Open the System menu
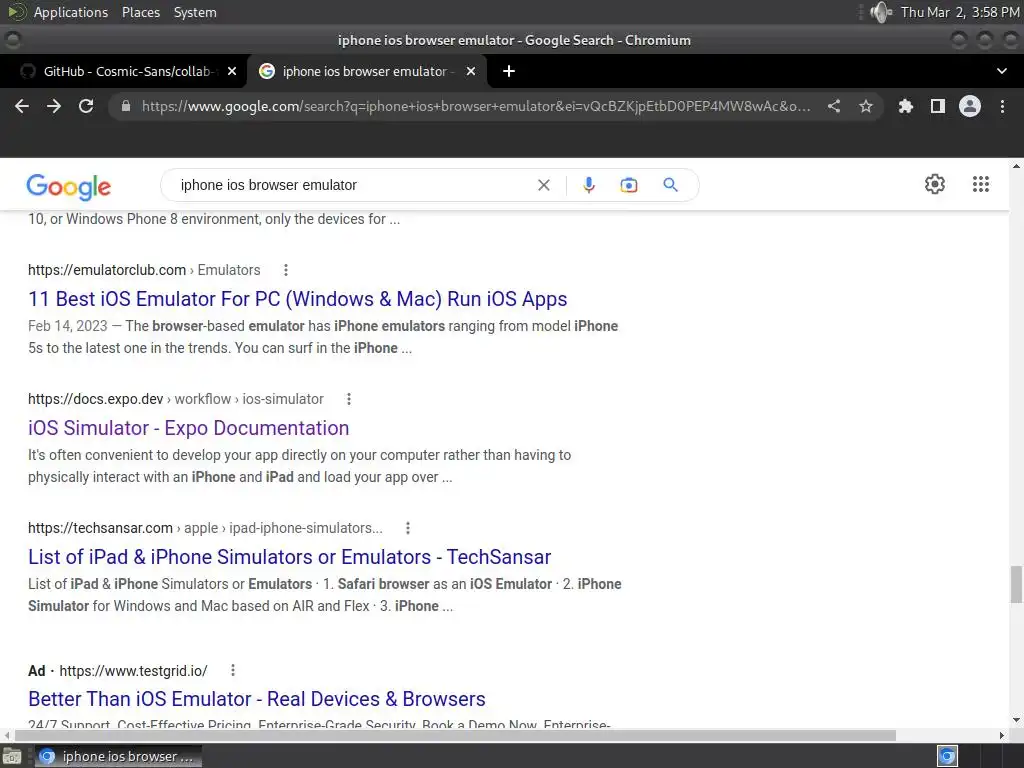Viewport: 1024px width, 768px height. [195, 12]
